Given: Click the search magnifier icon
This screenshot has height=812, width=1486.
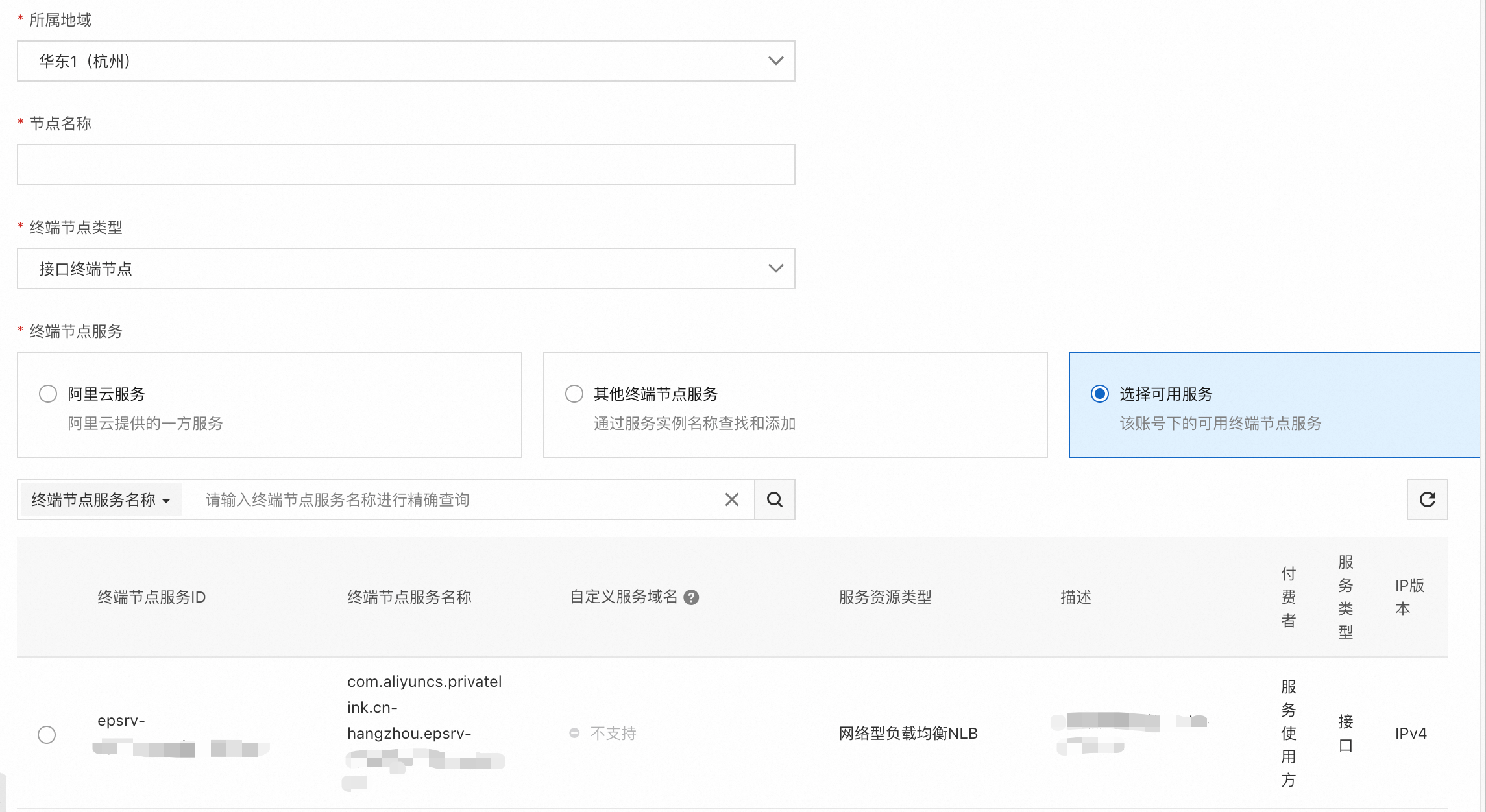Looking at the screenshot, I should coord(774,499).
